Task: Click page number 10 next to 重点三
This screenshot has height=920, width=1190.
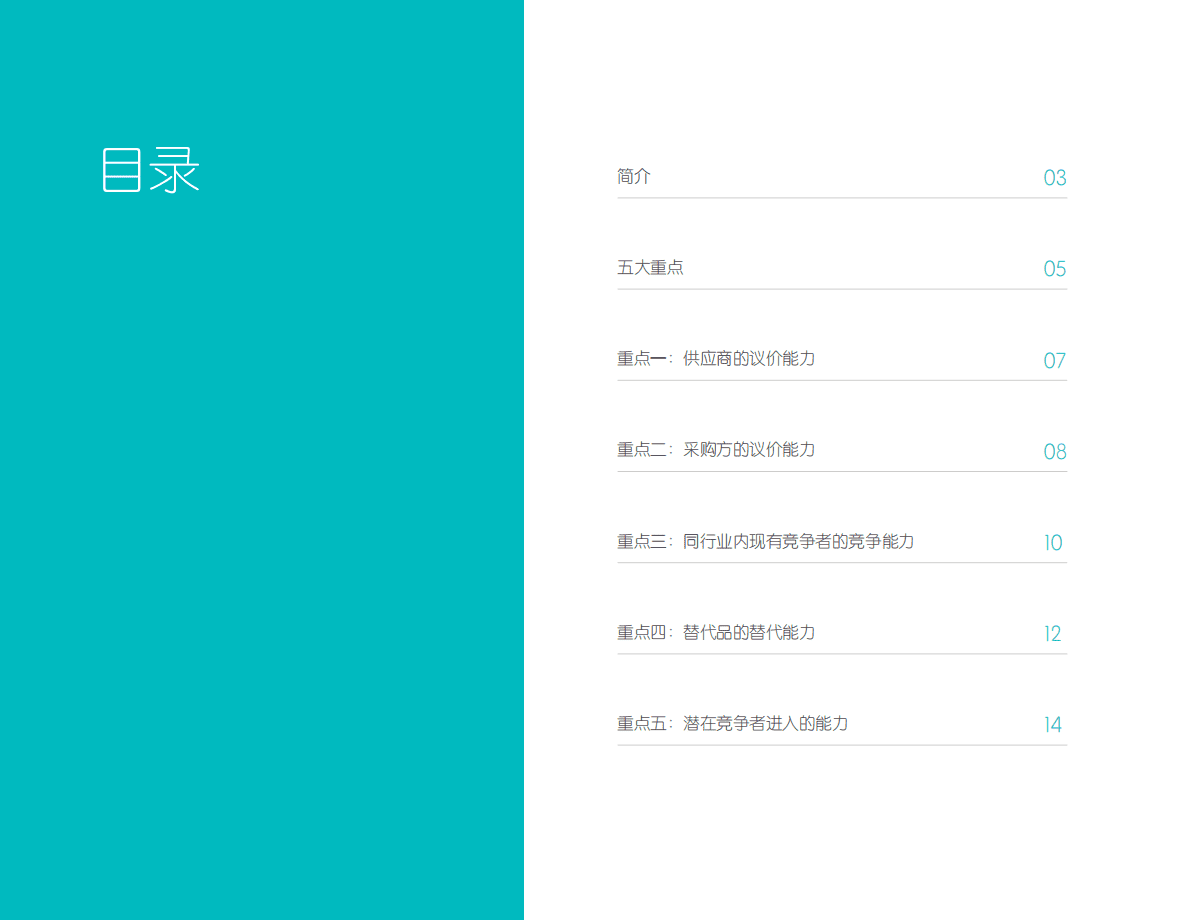Action: (x=1053, y=543)
